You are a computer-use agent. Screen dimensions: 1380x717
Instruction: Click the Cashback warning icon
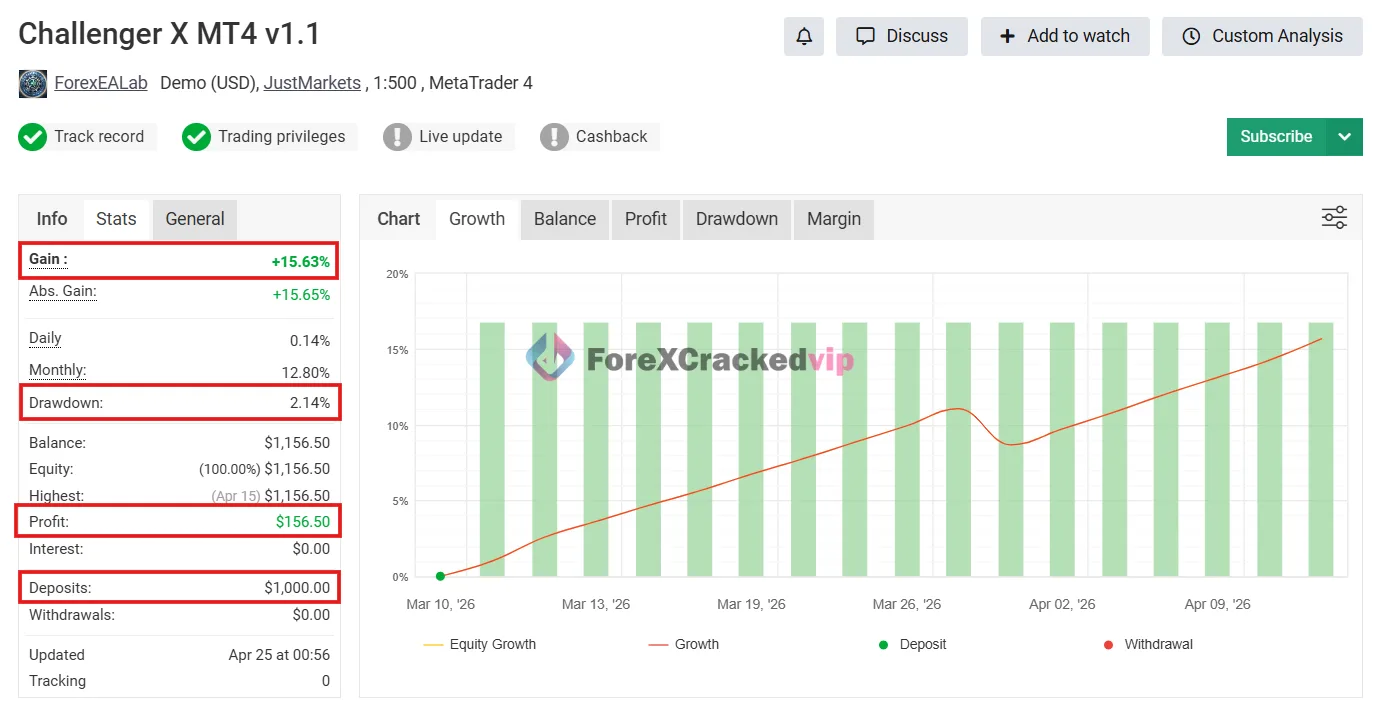(554, 137)
